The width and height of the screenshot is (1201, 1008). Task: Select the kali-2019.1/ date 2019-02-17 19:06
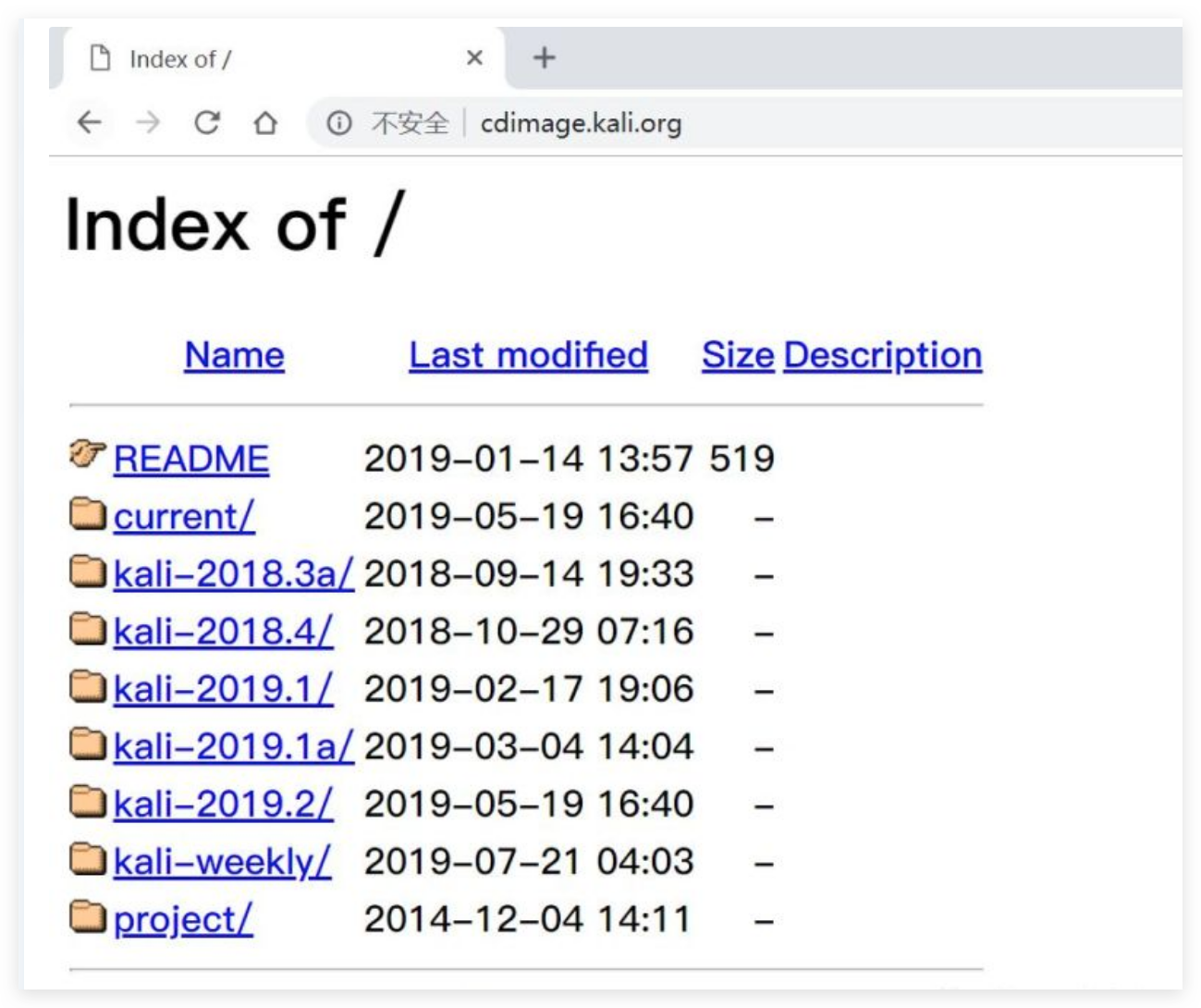529,688
